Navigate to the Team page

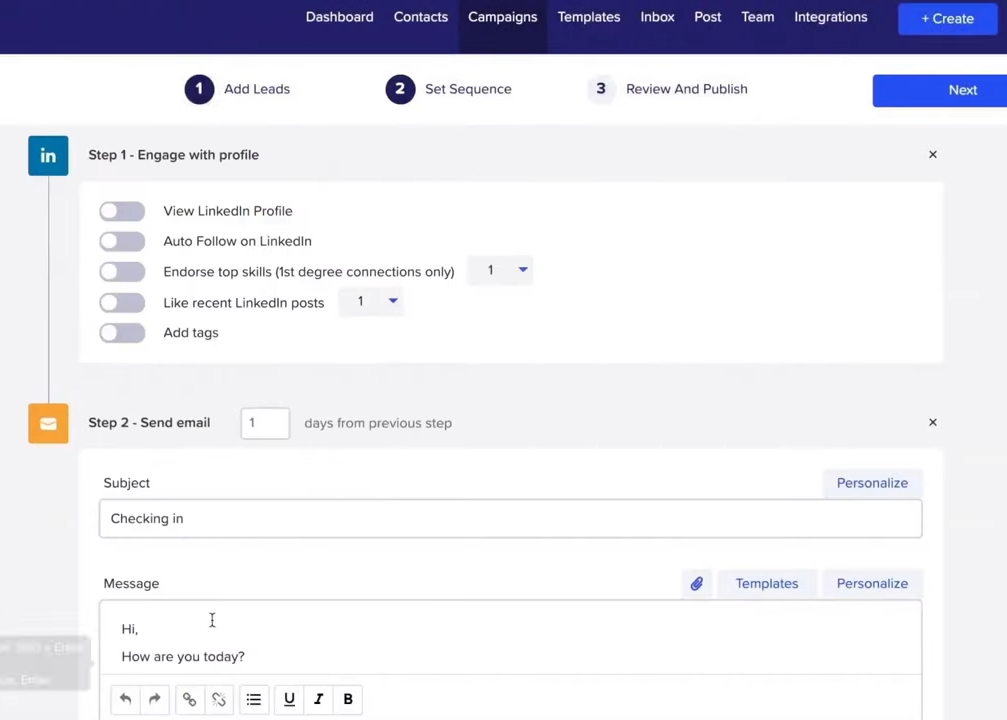coord(758,17)
